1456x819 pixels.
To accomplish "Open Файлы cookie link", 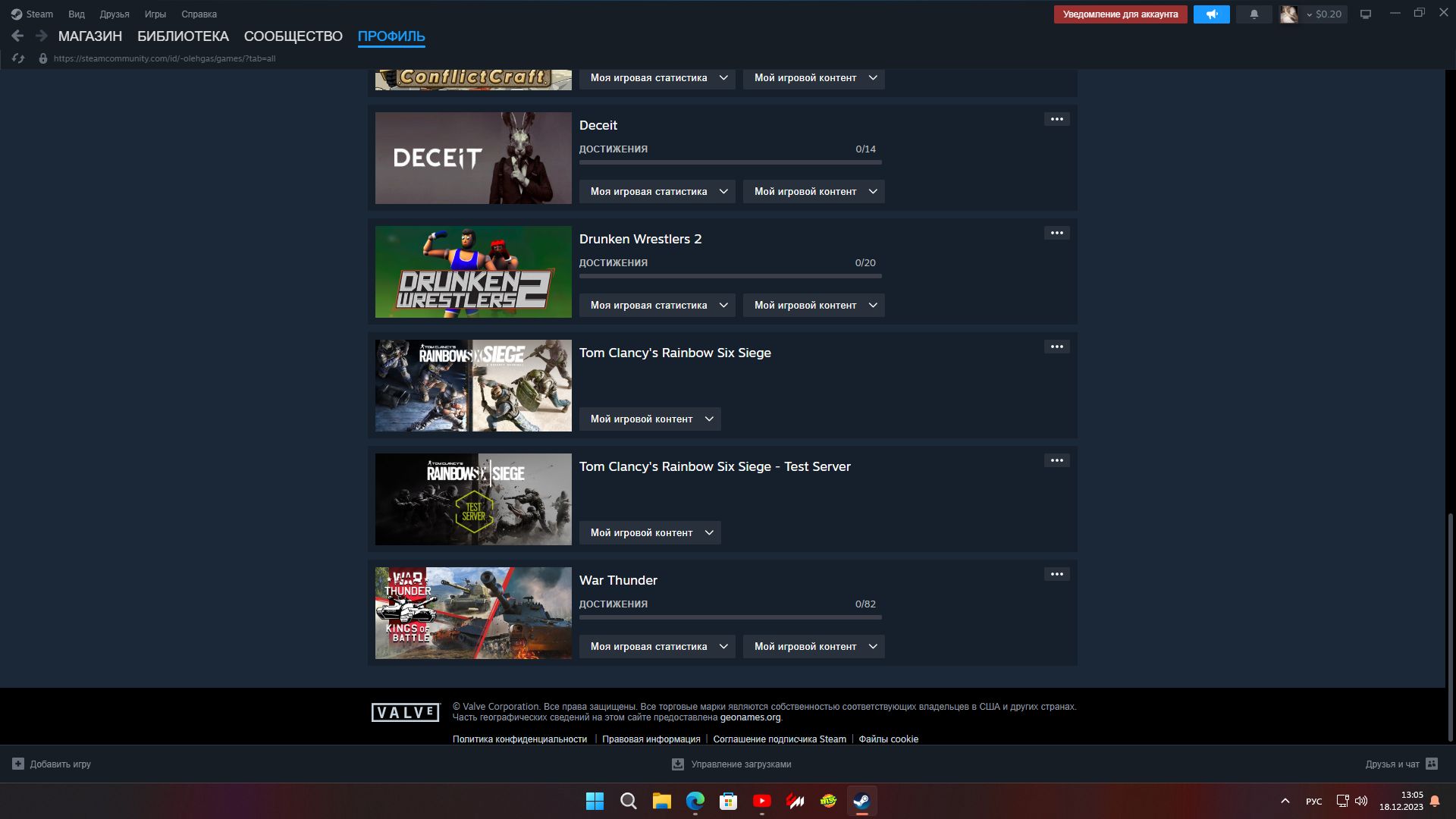I will (888, 739).
